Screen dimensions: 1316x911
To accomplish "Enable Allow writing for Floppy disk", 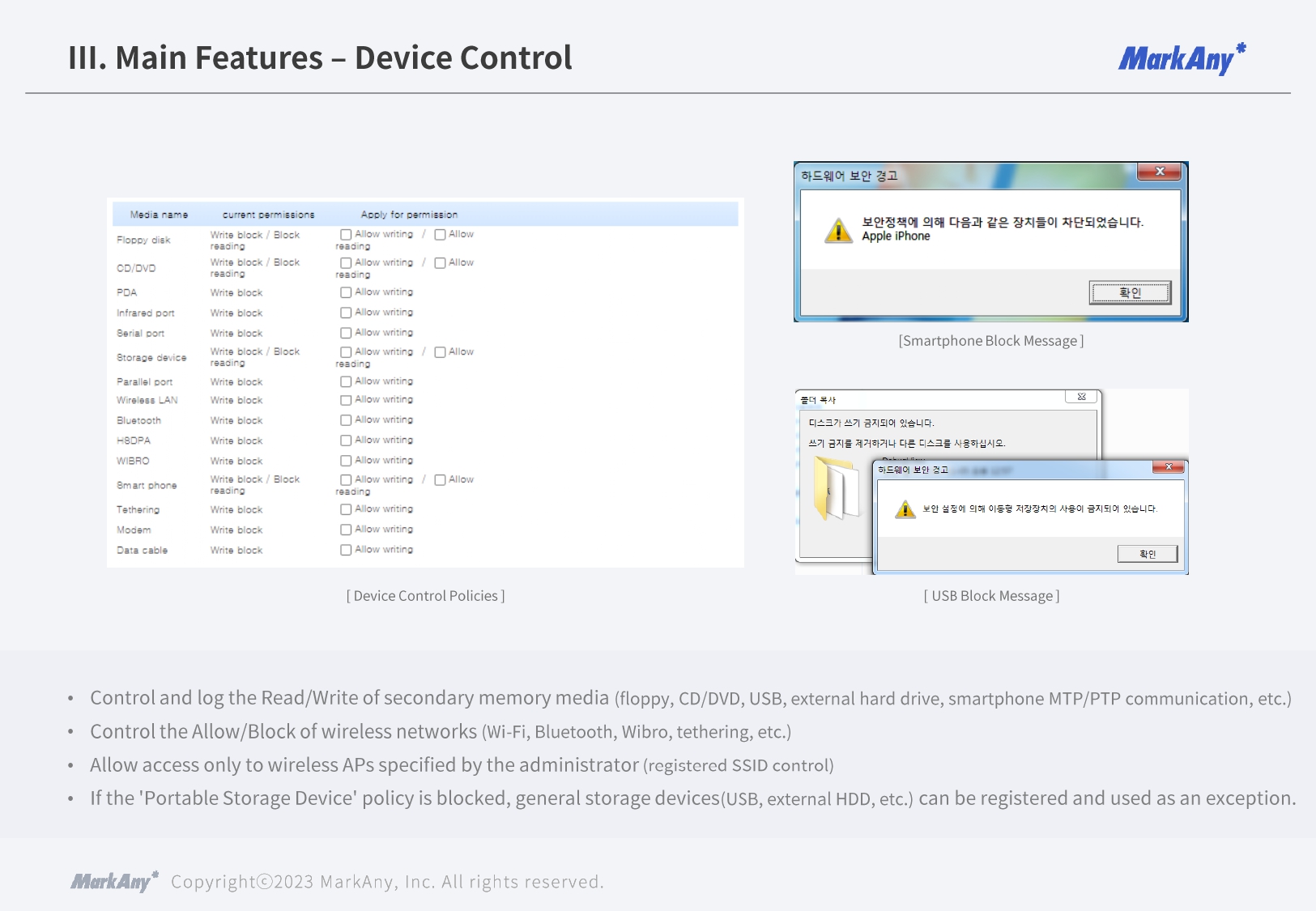I will [346, 235].
